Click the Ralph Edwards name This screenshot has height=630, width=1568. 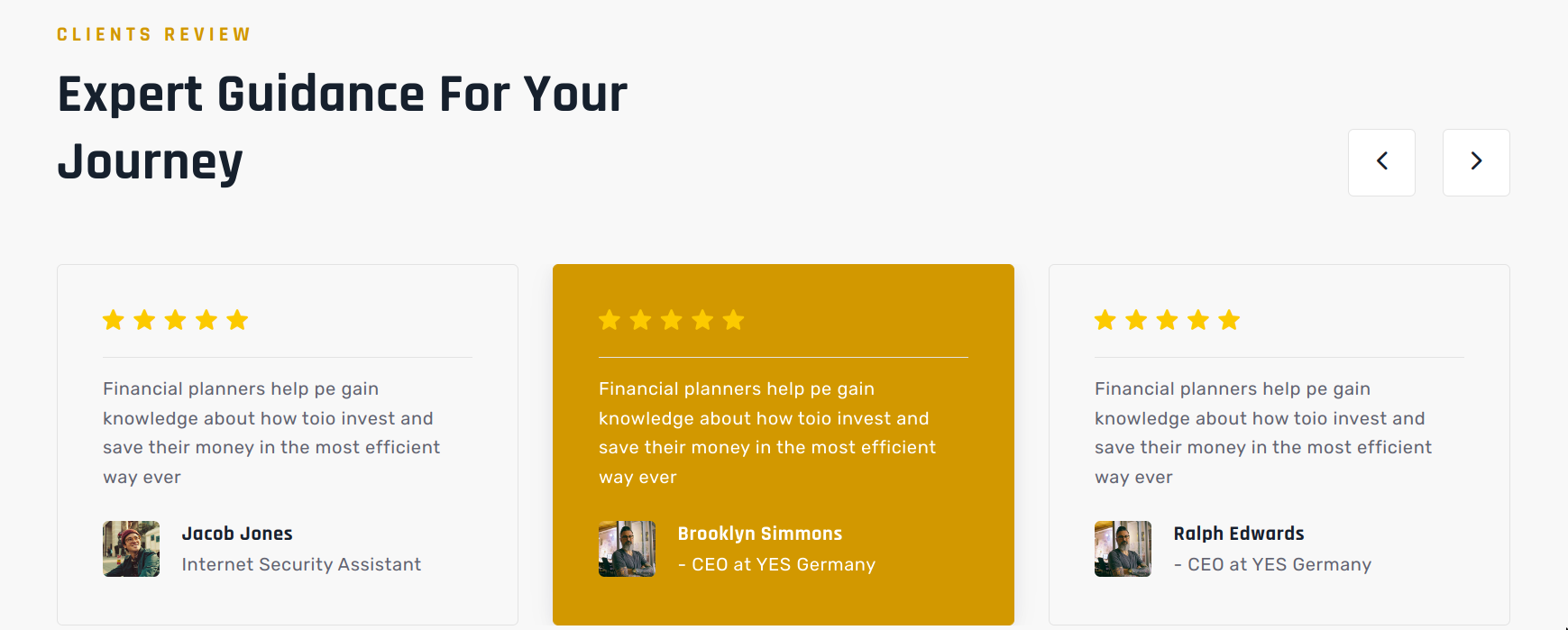pos(1239,534)
